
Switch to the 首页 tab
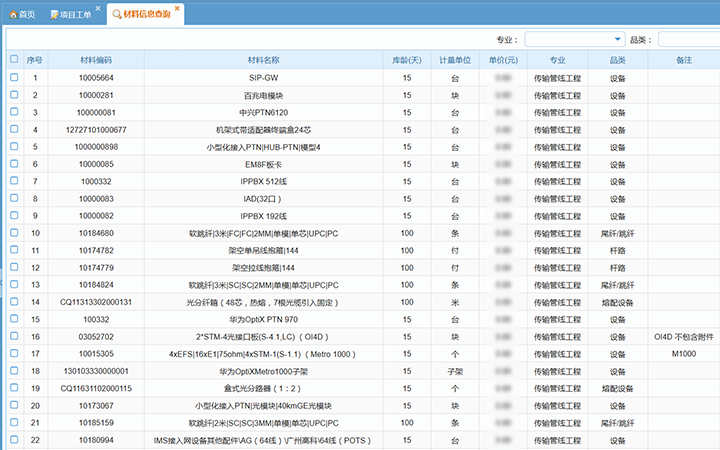(27, 13)
